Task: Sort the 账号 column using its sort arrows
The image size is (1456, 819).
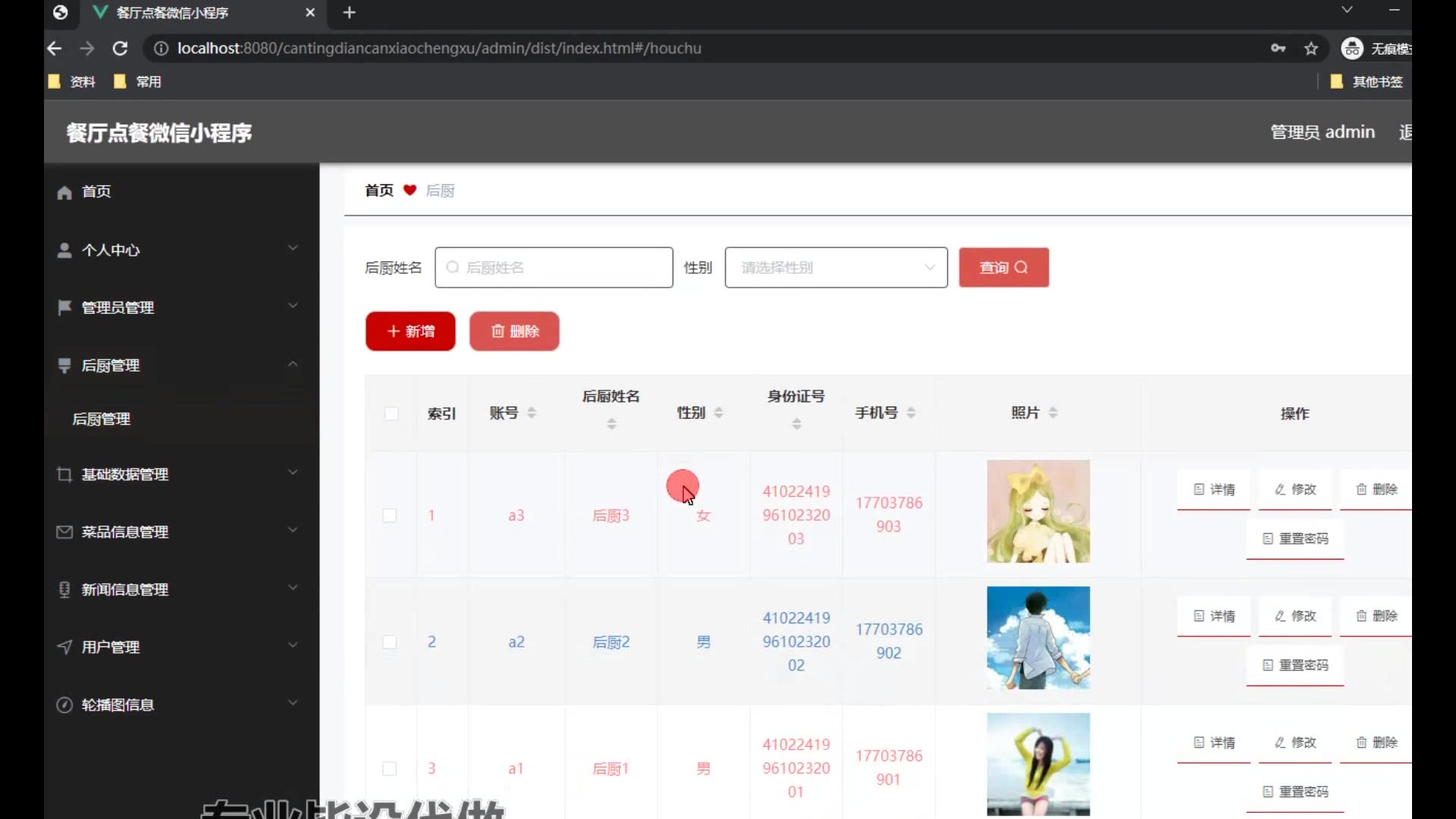Action: pos(532,413)
